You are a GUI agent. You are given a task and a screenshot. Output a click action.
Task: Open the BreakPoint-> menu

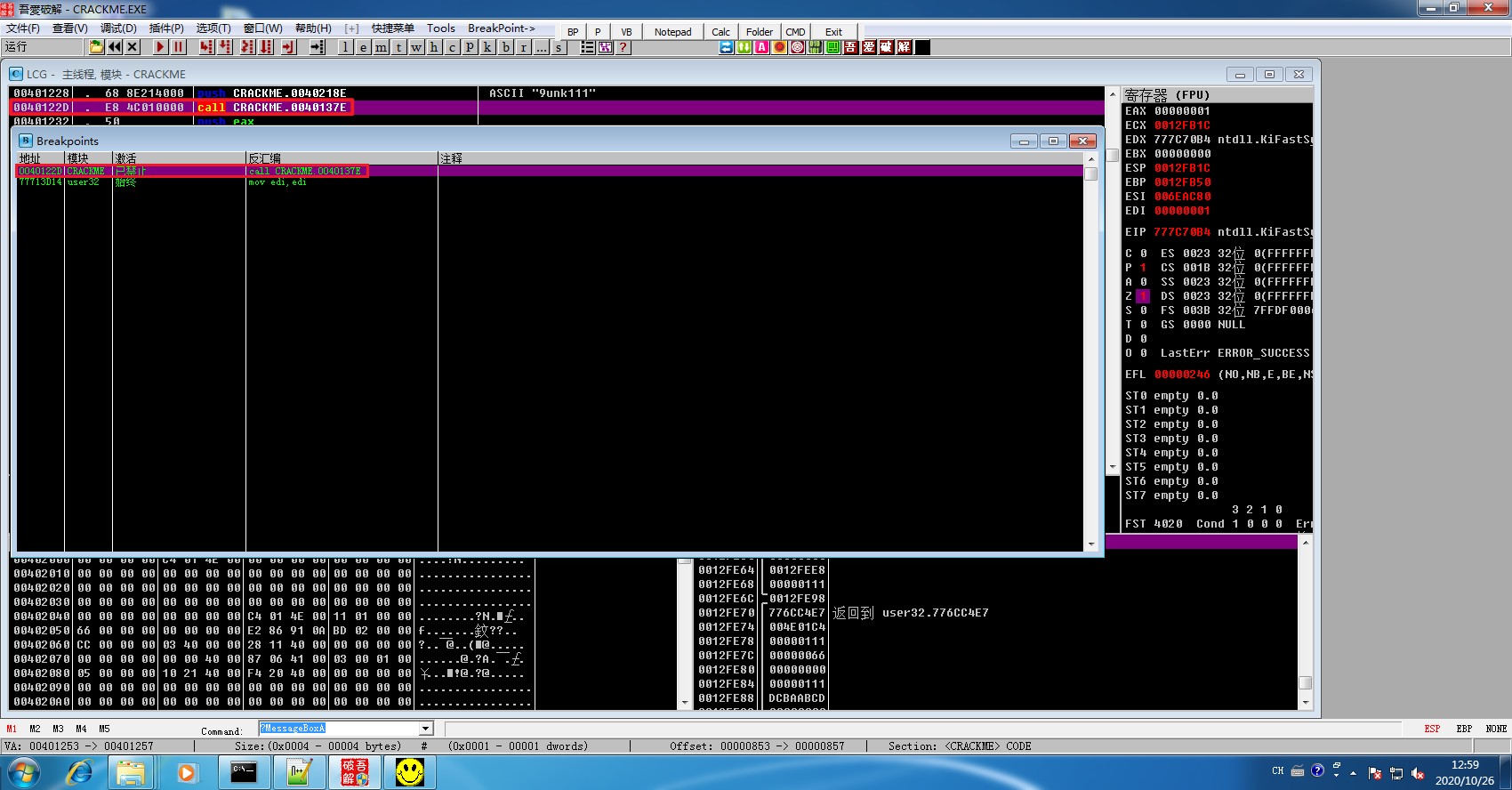[x=502, y=28]
